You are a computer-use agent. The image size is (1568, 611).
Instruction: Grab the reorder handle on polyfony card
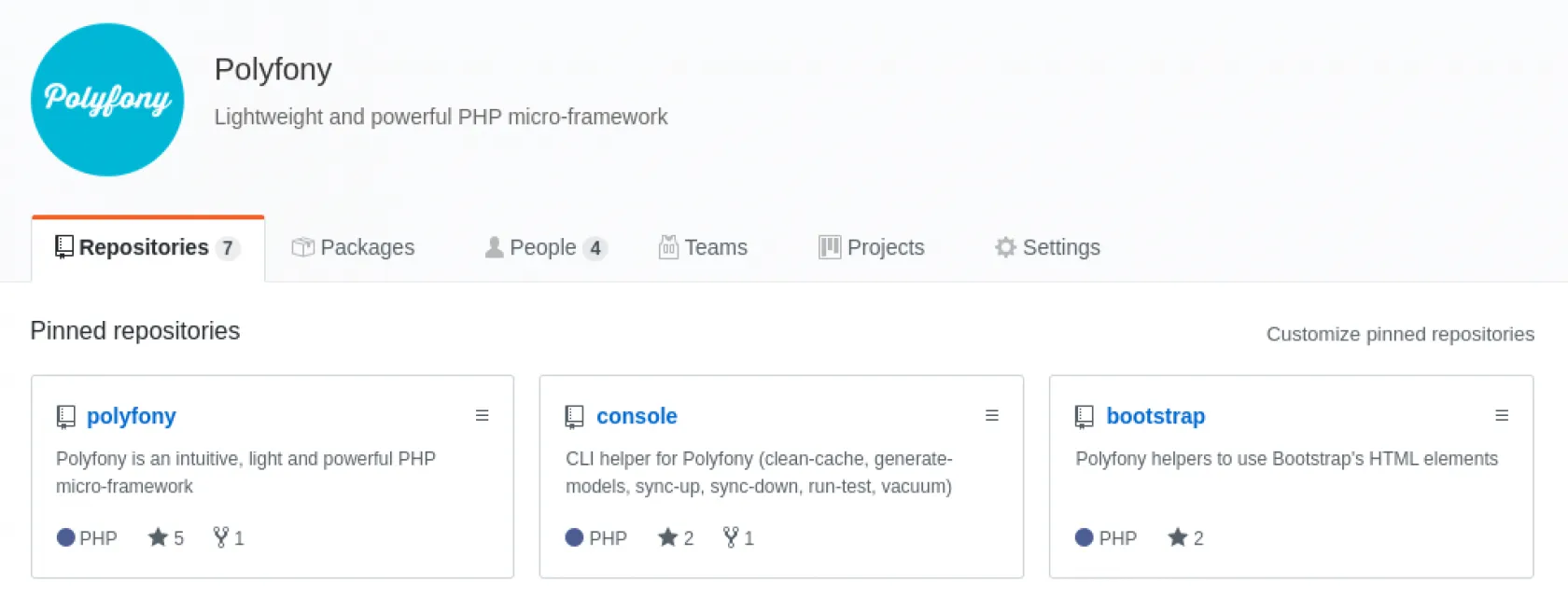pos(482,416)
